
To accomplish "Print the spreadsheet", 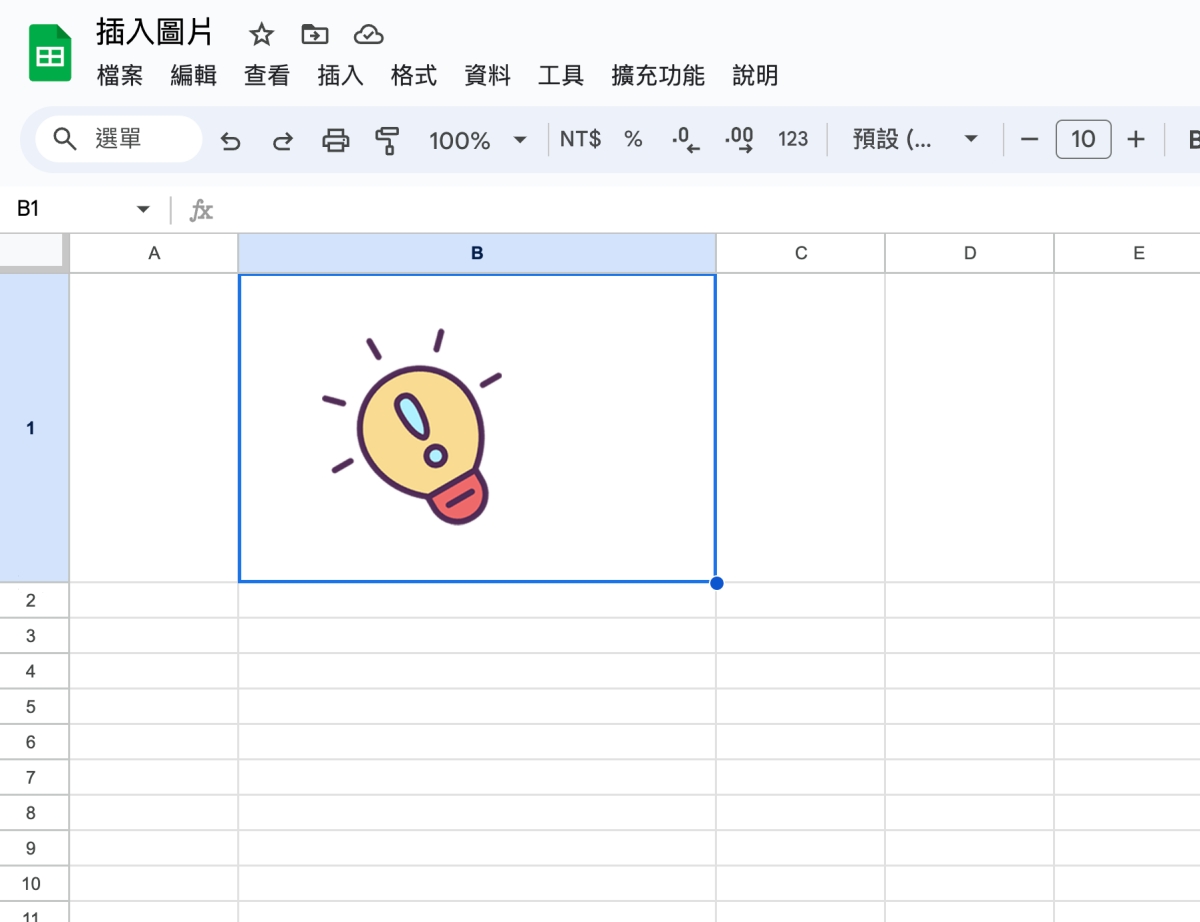I will 336,140.
